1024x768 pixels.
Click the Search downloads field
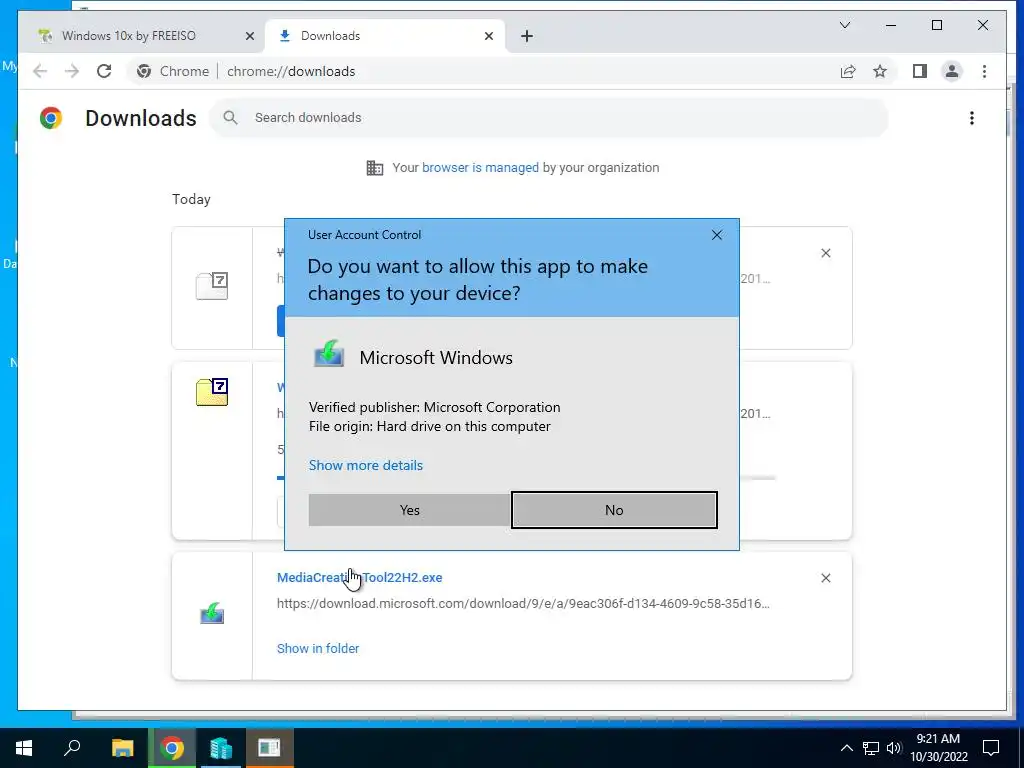[x=549, y=118]
